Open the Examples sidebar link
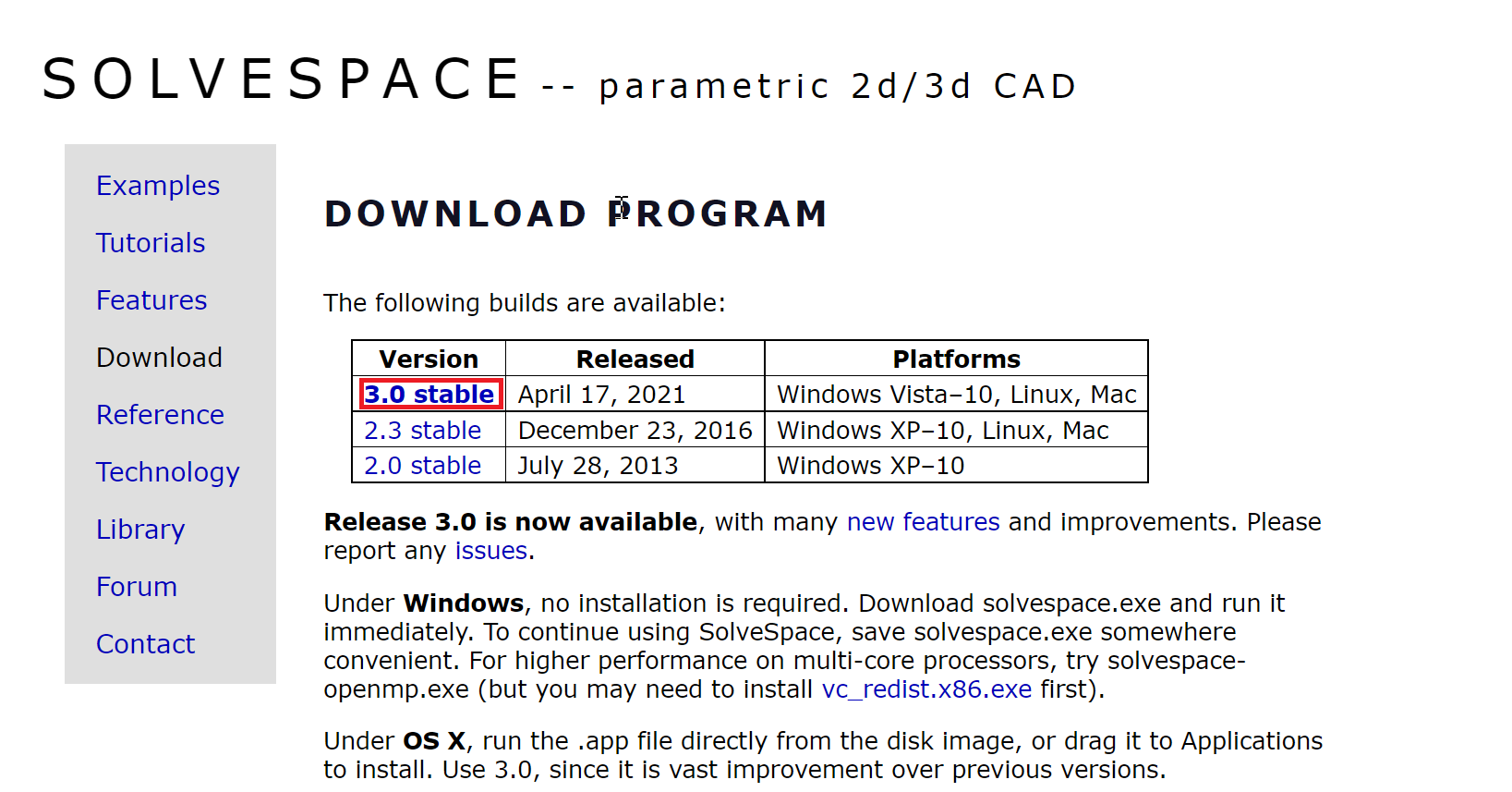The image size is (1512, 792). [158, 186]
